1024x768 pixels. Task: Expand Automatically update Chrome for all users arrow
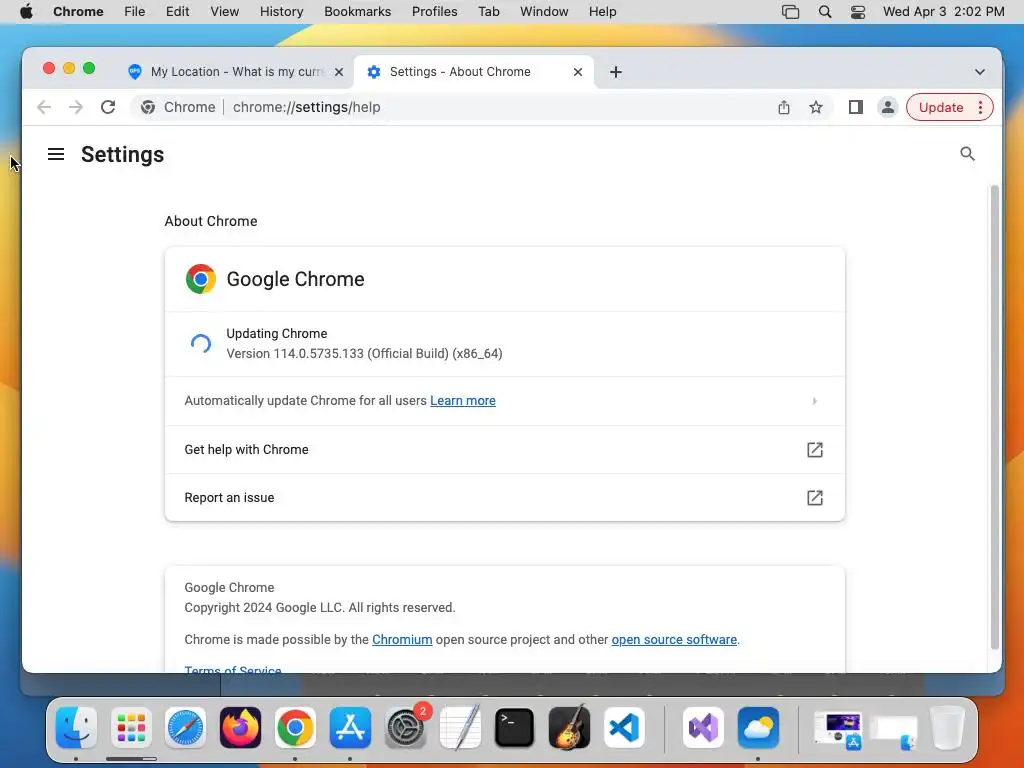(814, 401)
